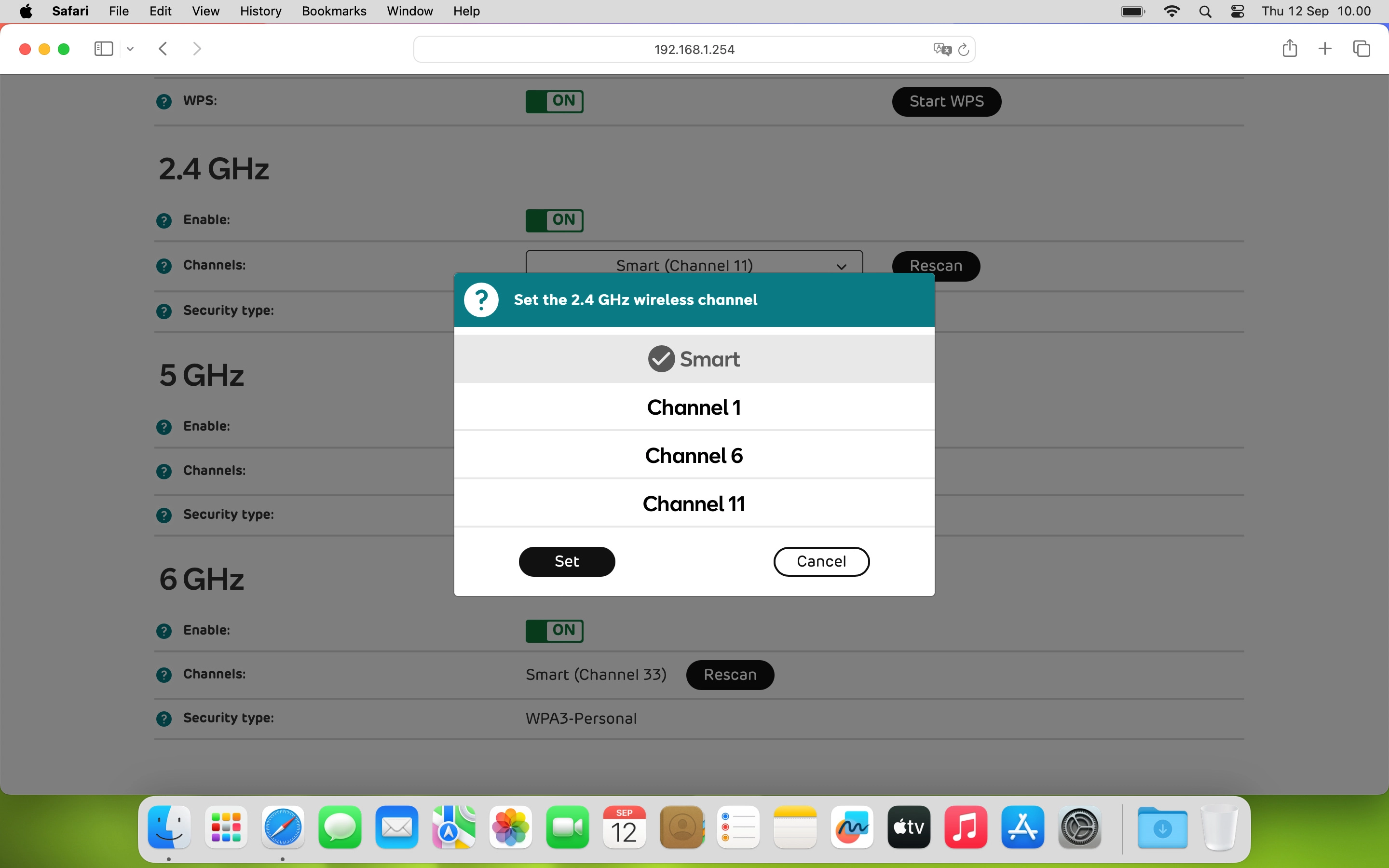
Task: Turn off the 6 GHz Enable toggle
Action: pos(555,630)
